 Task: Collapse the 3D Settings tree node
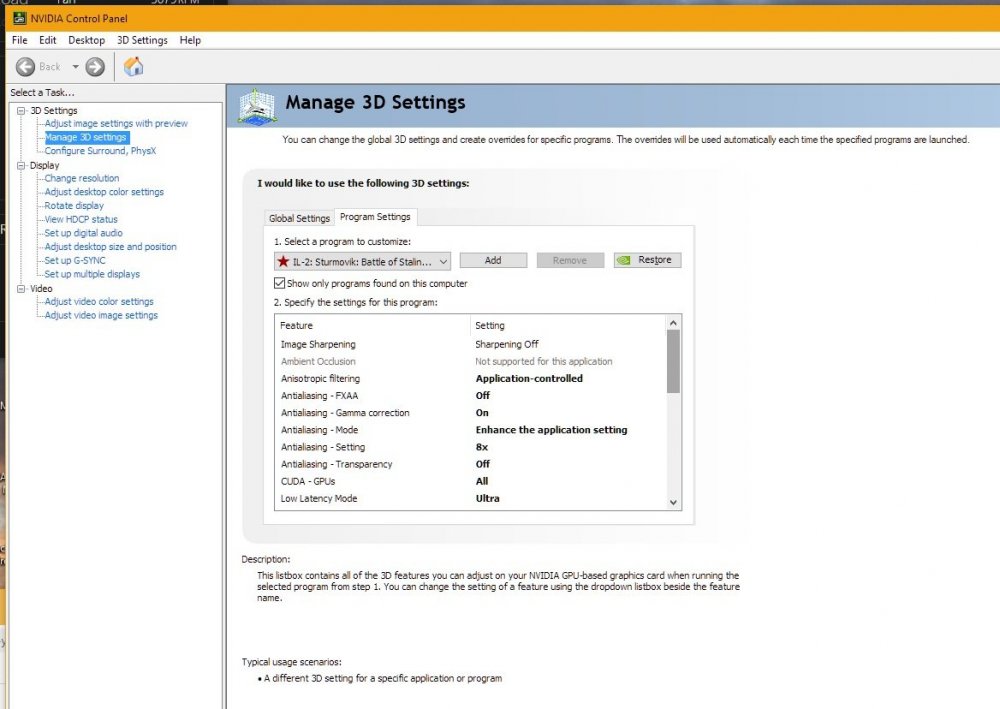(x=21, y=111)
